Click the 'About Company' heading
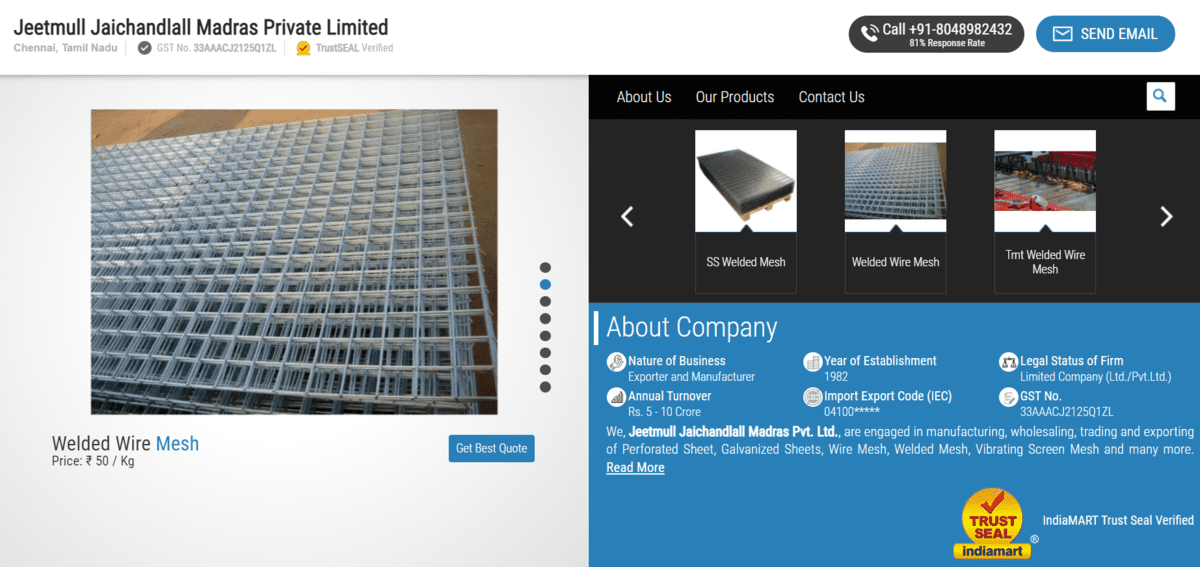 coord(692,327)
